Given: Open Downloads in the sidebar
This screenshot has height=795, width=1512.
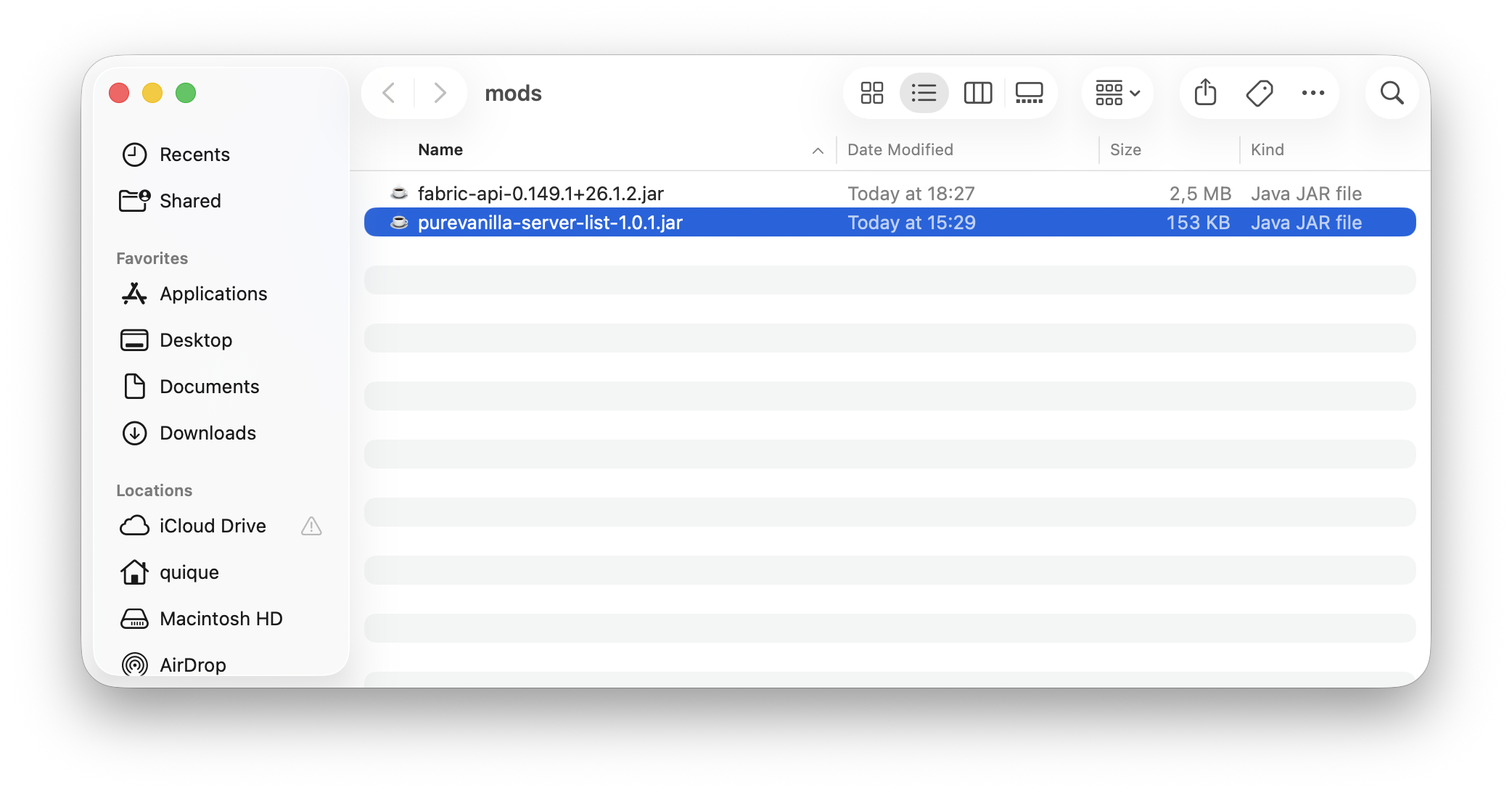Looking at the screenshot, I should pyautogui.click(x=208, y=433).
